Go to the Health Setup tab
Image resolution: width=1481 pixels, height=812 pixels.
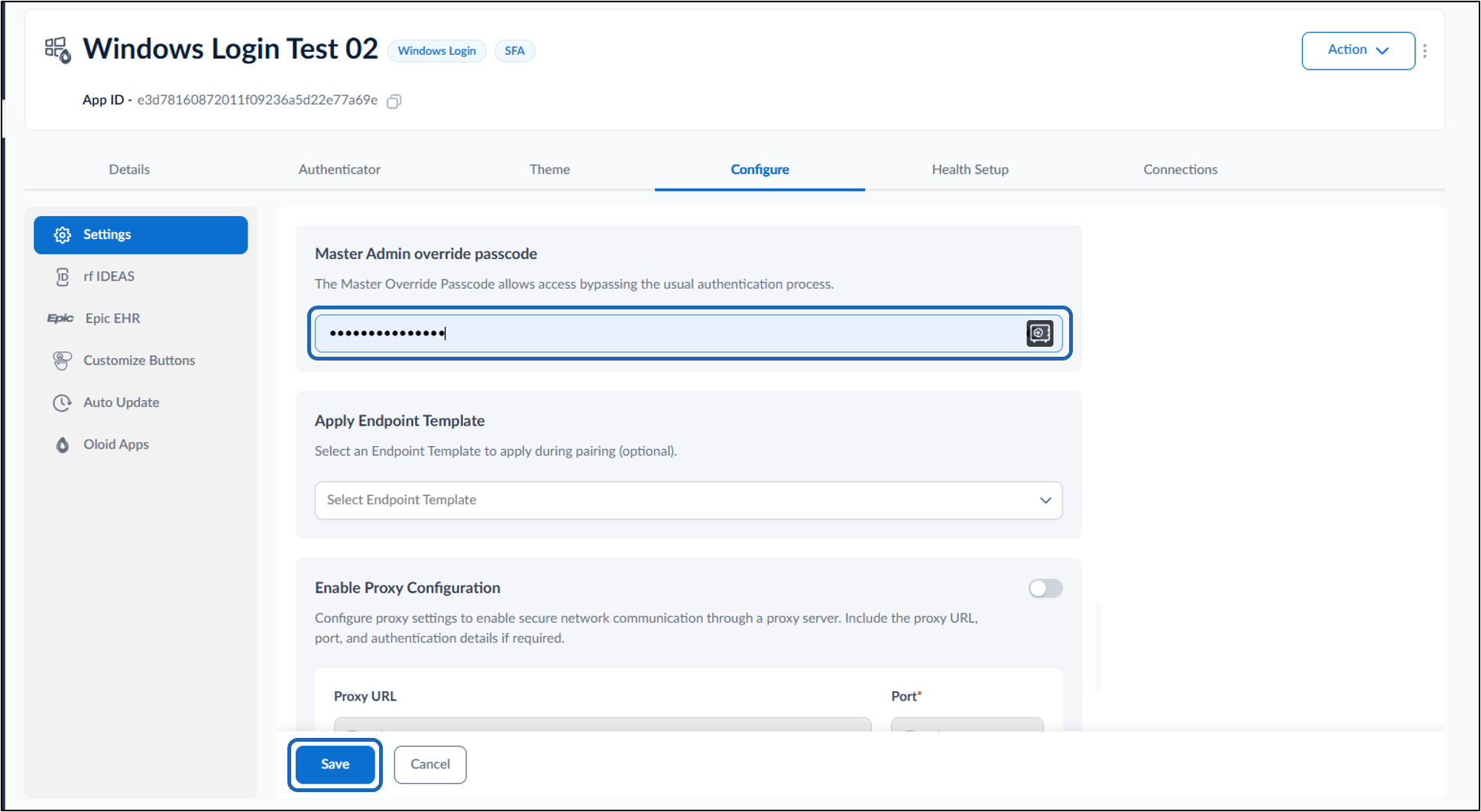coord(970,170)
